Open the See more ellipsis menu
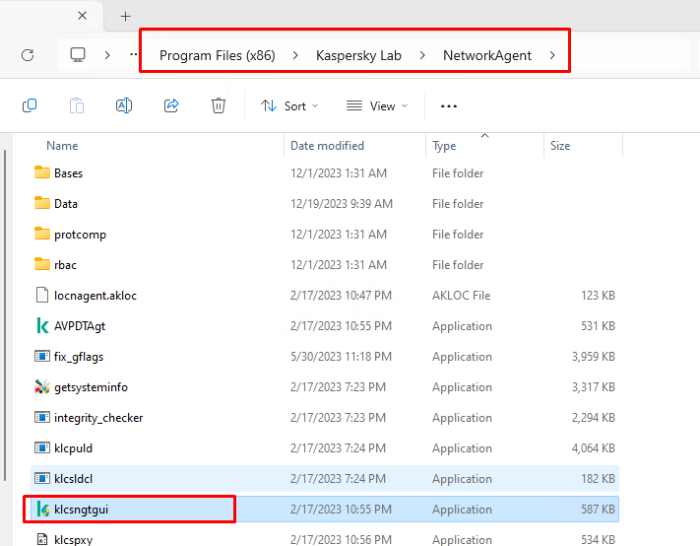 click(449, 106)
